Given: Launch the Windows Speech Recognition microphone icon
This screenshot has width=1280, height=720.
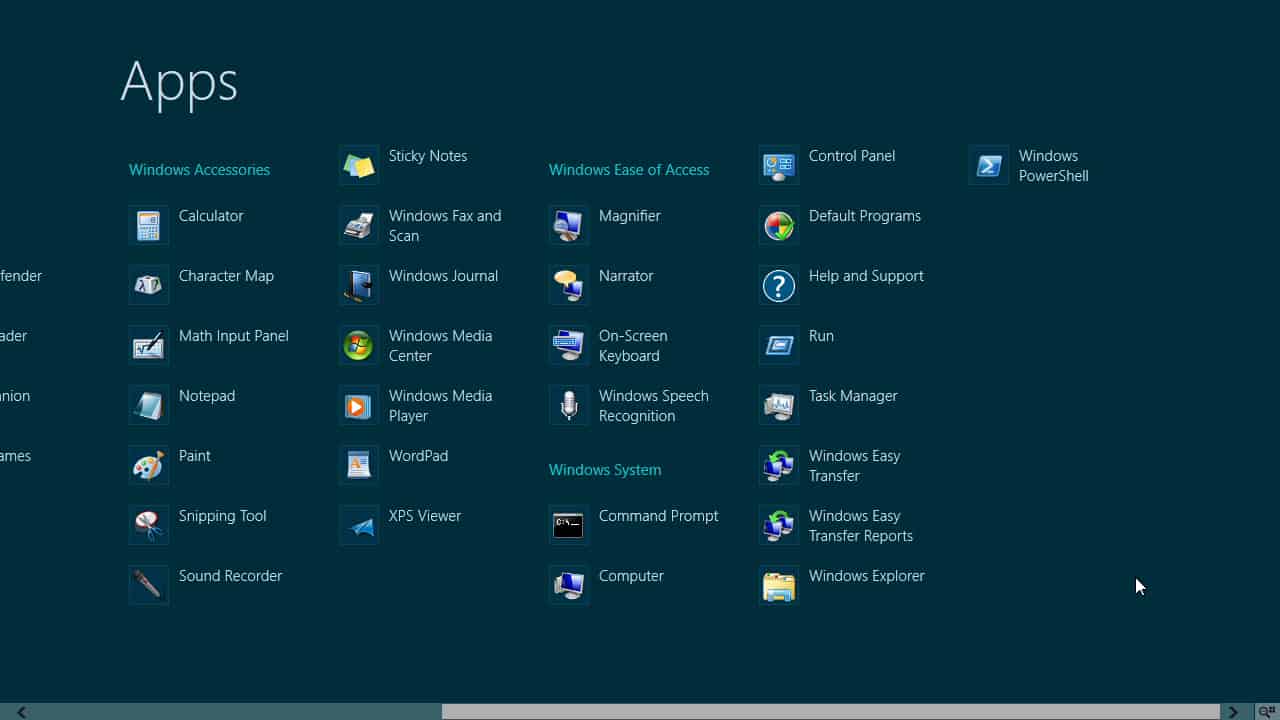Looking at the screenshot, I should [569, 406].
